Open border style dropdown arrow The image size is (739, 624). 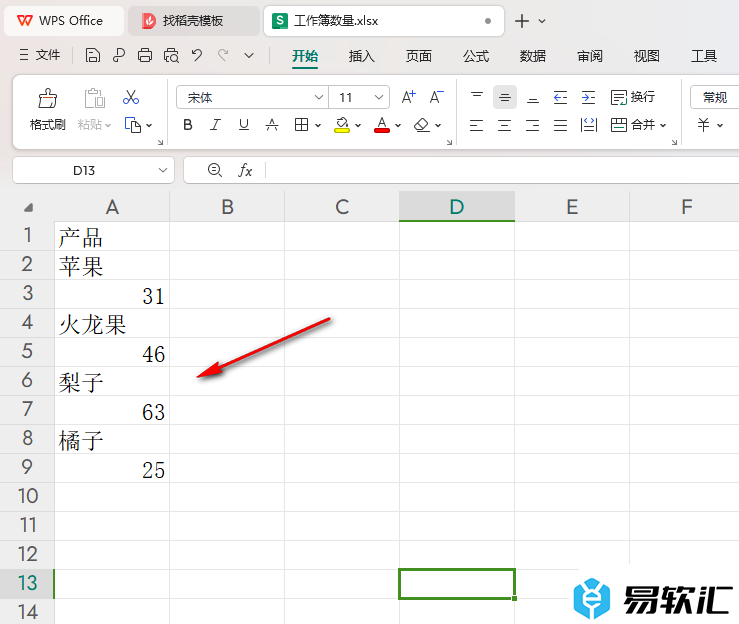318,125
